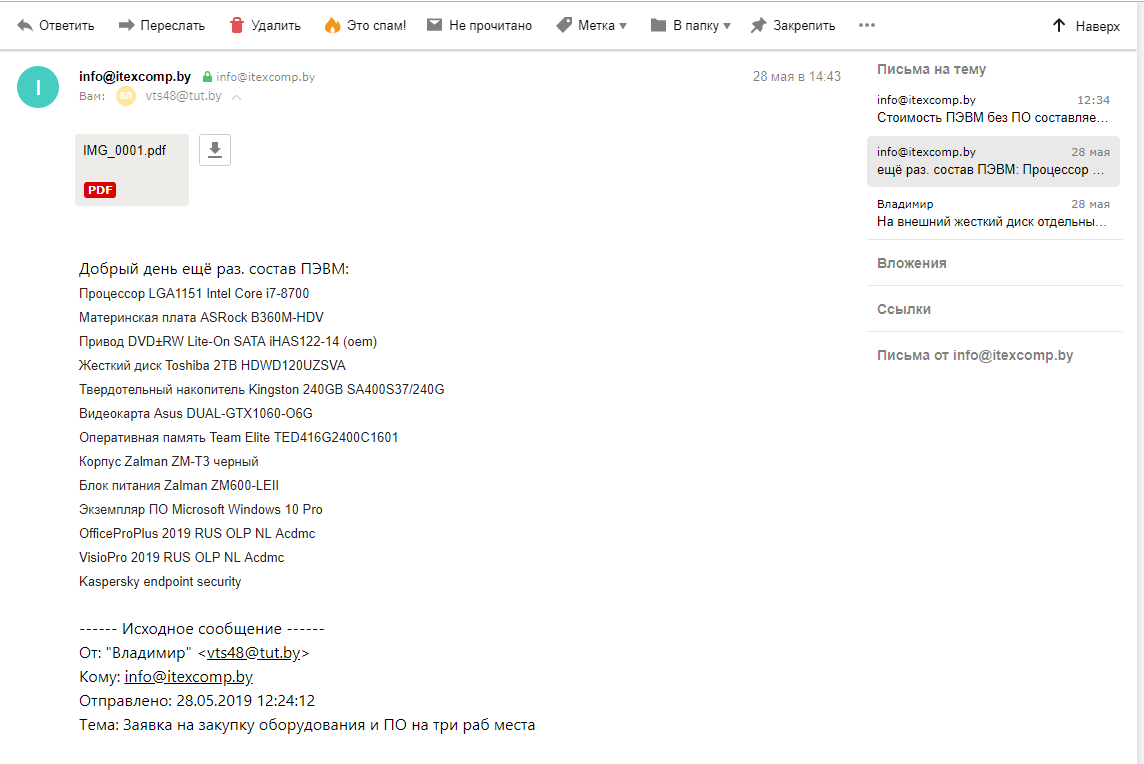Click the tag label icon
Image resolution: width=1144 pixels, height=764 pixels.
pos(564,26)
